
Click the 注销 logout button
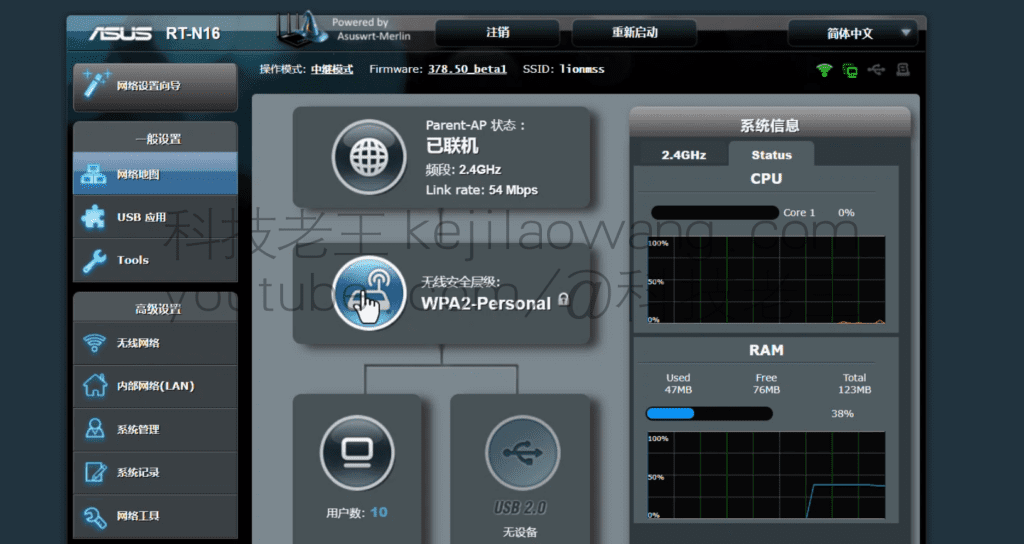tap(498, 33)
